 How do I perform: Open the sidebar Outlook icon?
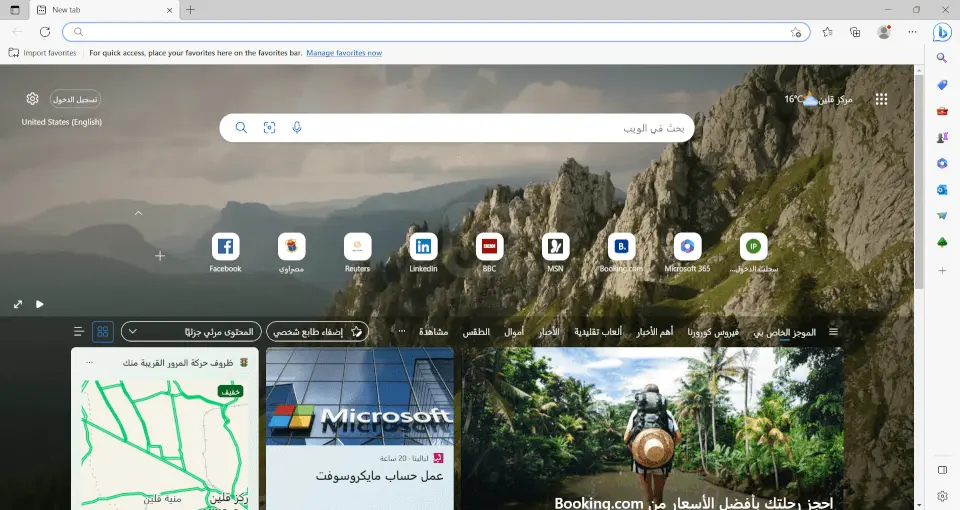942,190
